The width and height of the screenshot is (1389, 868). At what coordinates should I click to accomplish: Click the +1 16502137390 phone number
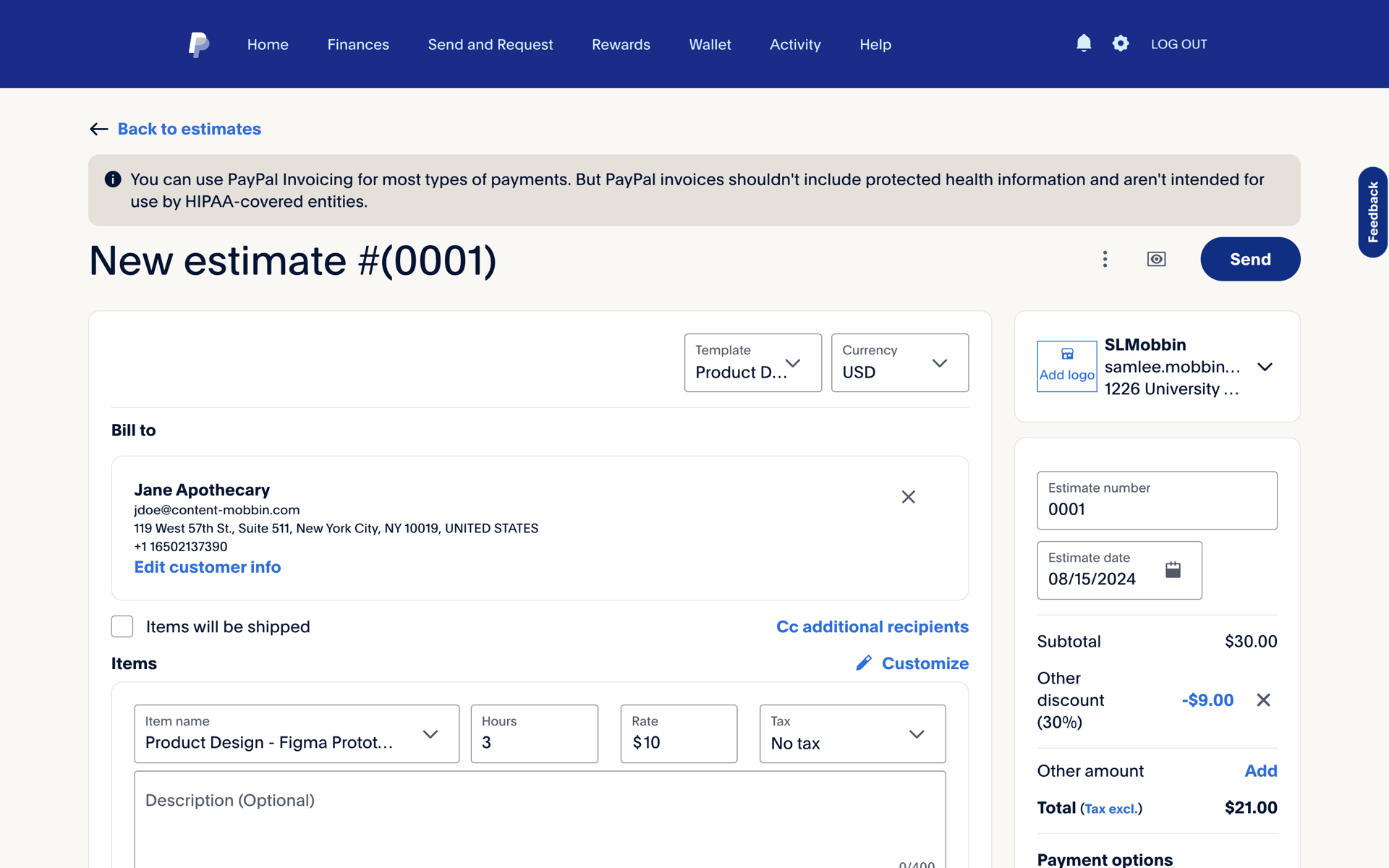(x=181, y=547)
